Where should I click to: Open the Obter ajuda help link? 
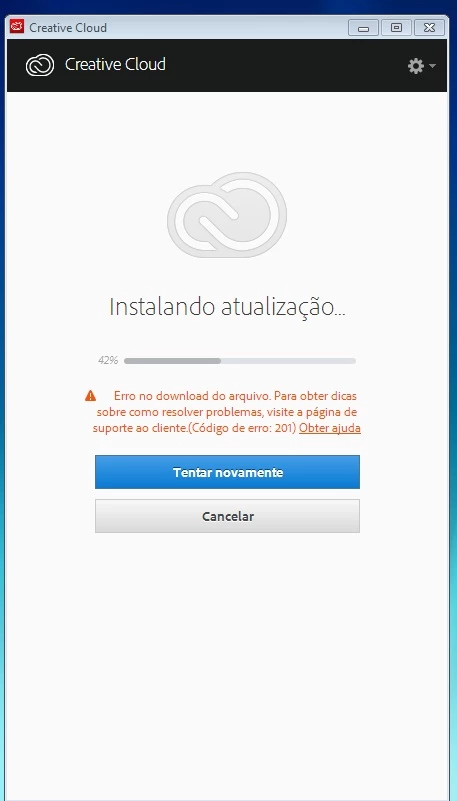tap(330, 428)
